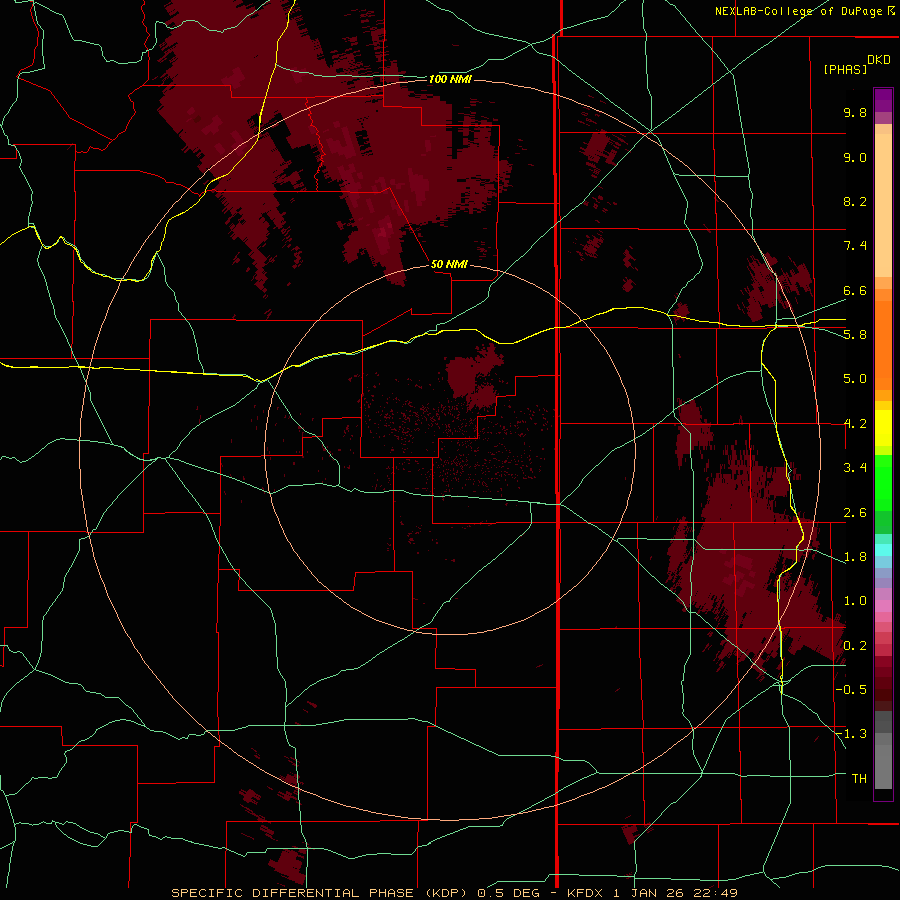Viewport: 900px width, 900px height.
Task: Select the 9.0 scale value
Action: pos(855,157)
